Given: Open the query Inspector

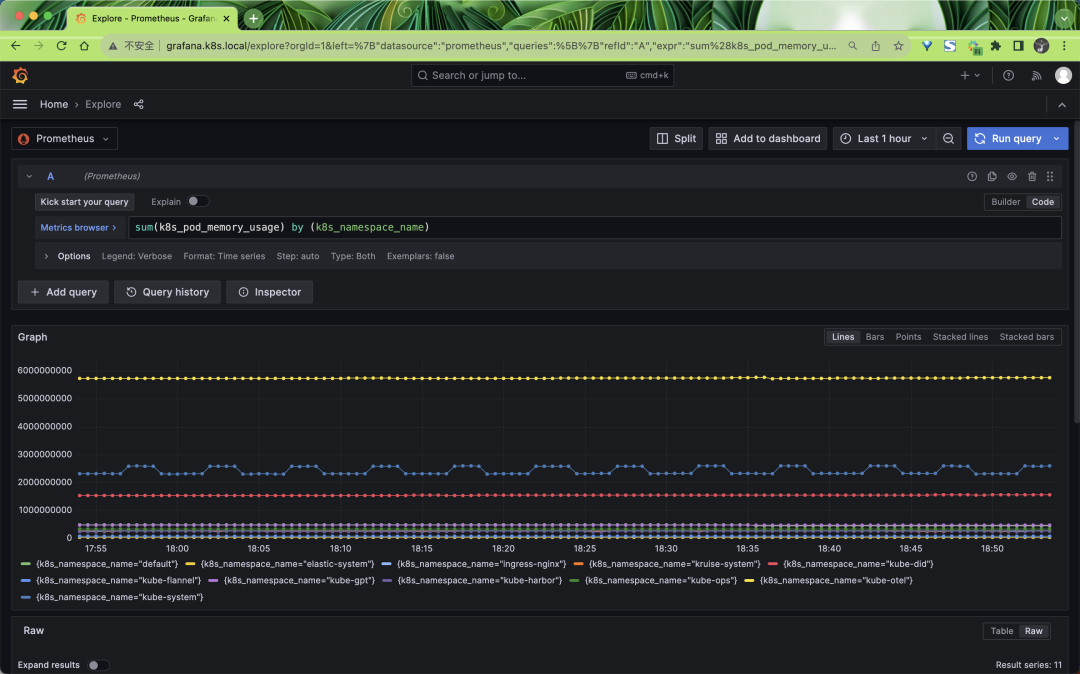Looking at the screenshot, I should [x=269, y=292].
